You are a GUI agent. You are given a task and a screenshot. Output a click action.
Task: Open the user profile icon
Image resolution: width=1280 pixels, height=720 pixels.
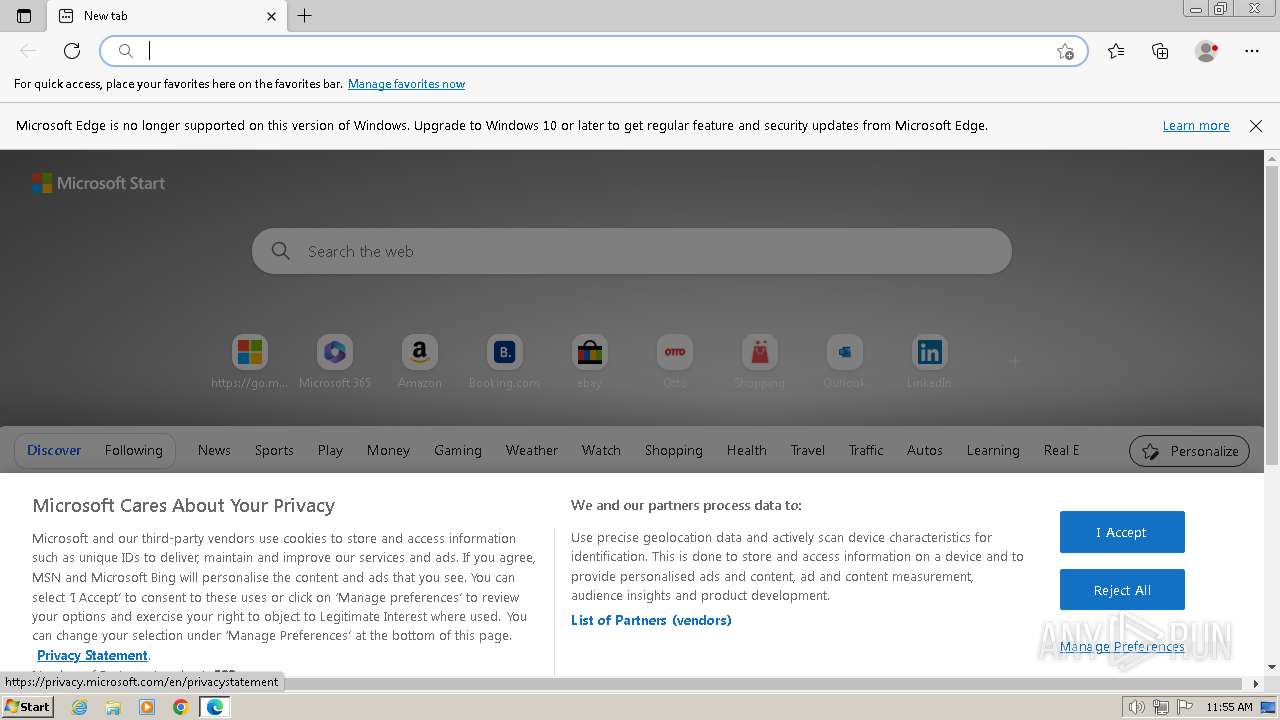point(1207,51)
